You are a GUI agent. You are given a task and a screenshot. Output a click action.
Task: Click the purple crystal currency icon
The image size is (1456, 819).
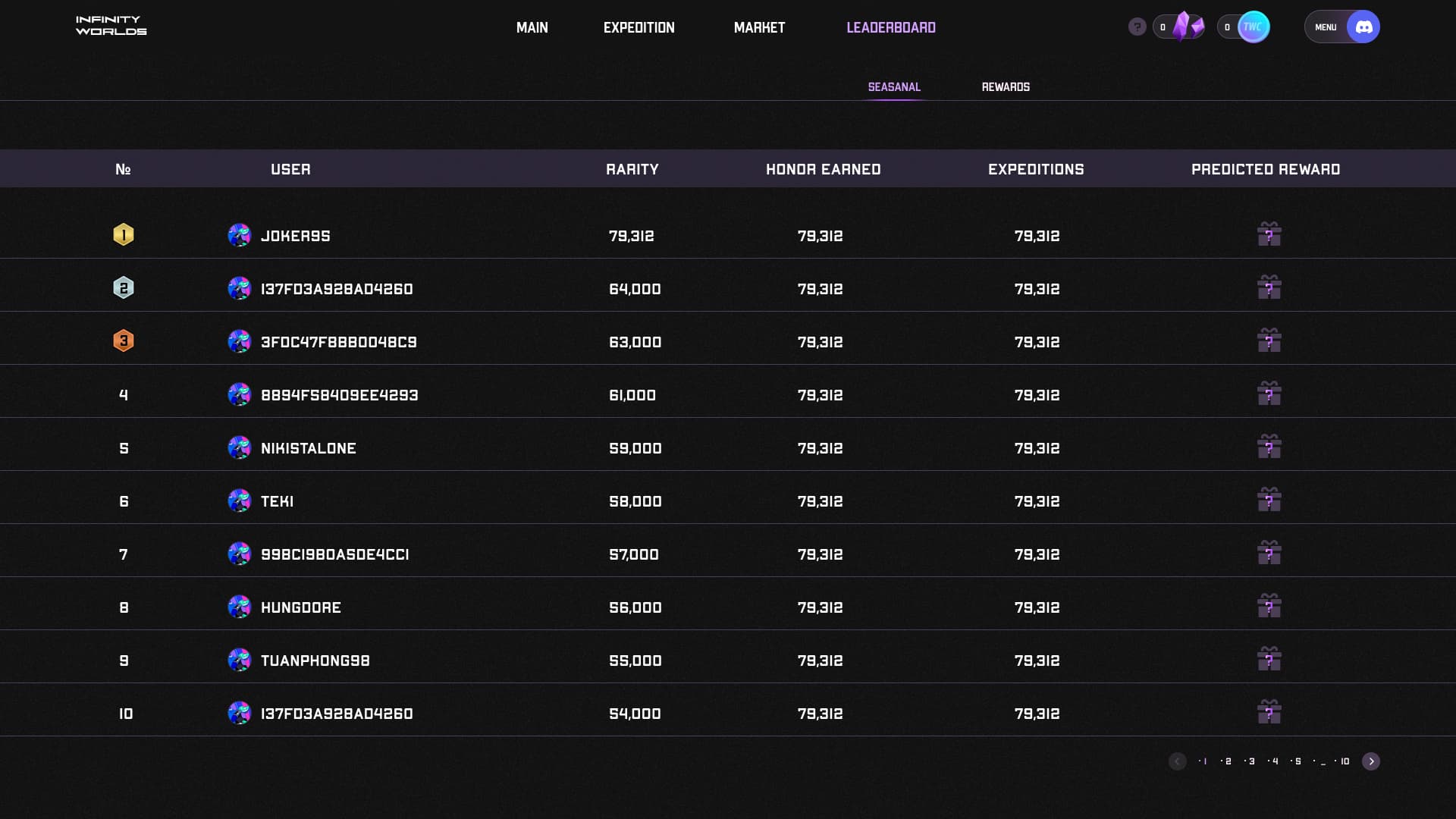1187,27
